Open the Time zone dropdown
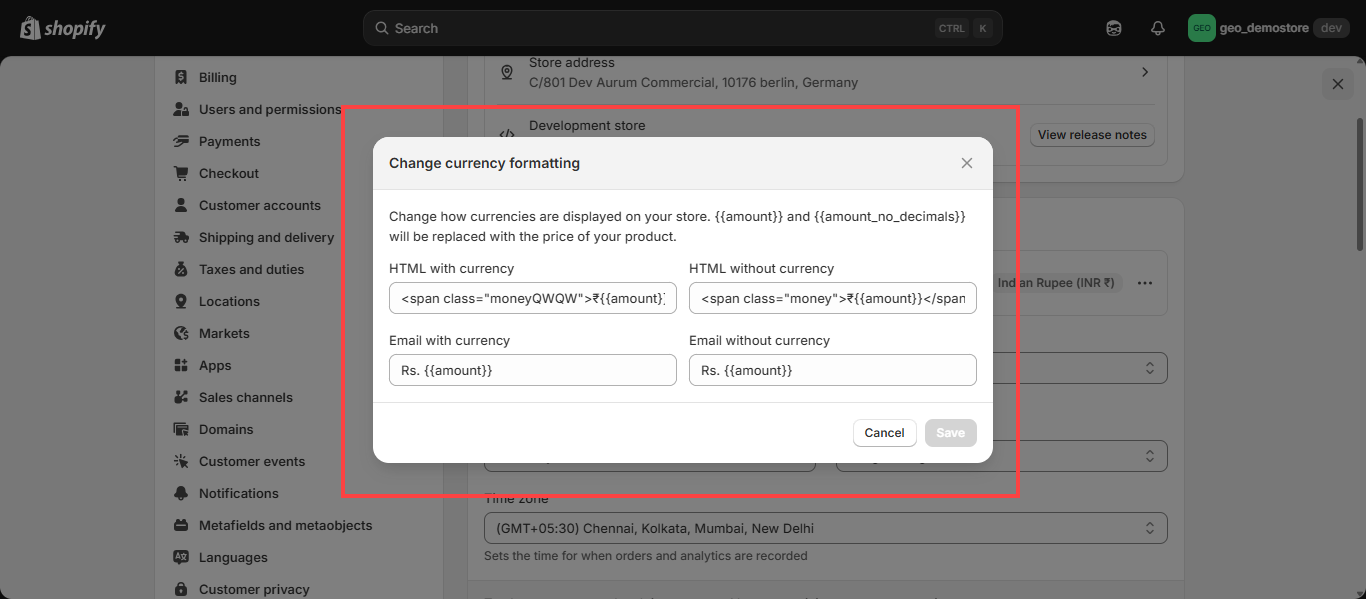The width and height of the screenshot is (1366, 599). coord(825,528)
